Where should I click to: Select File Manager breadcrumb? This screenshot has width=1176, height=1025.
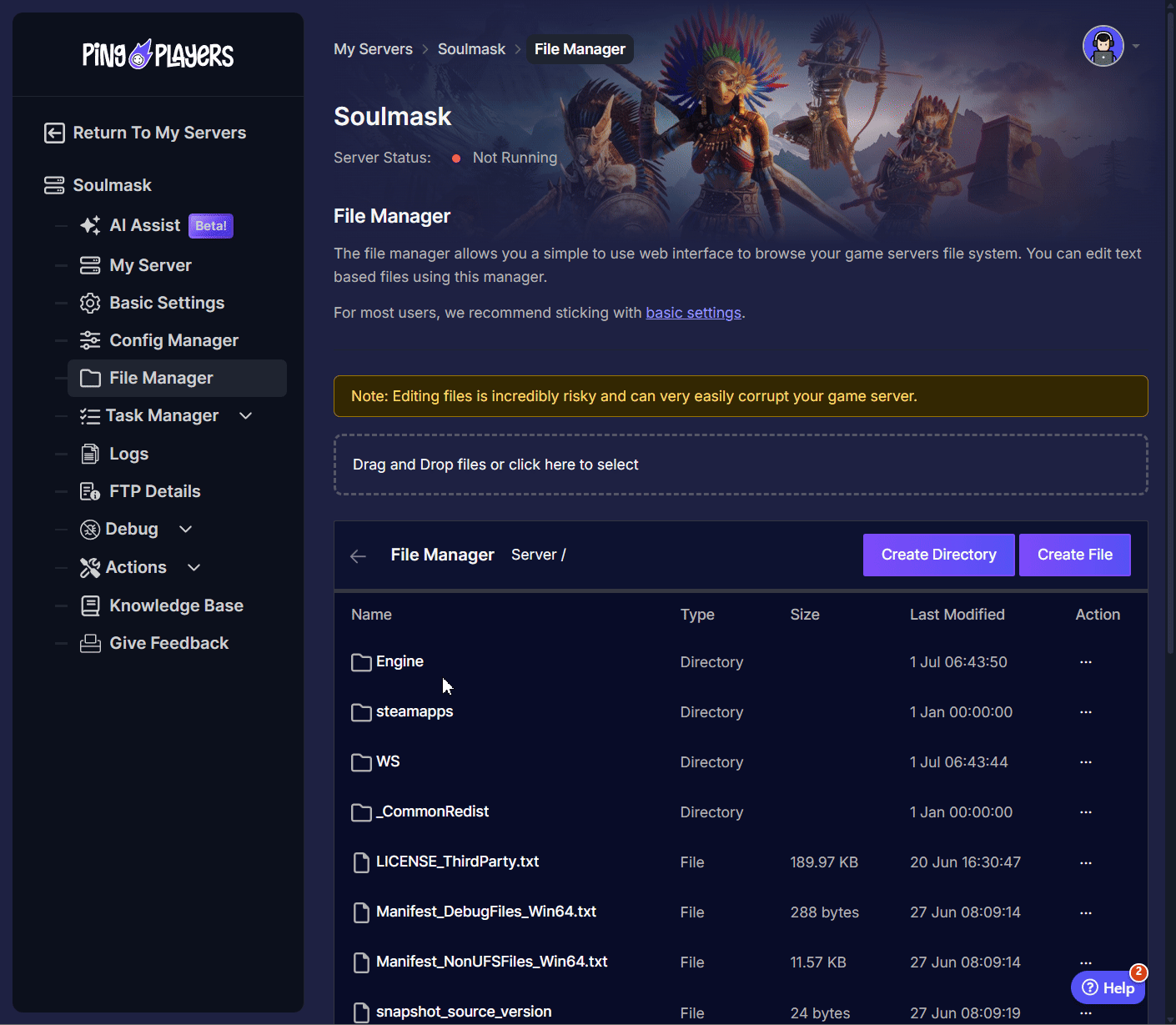(580, 49)
